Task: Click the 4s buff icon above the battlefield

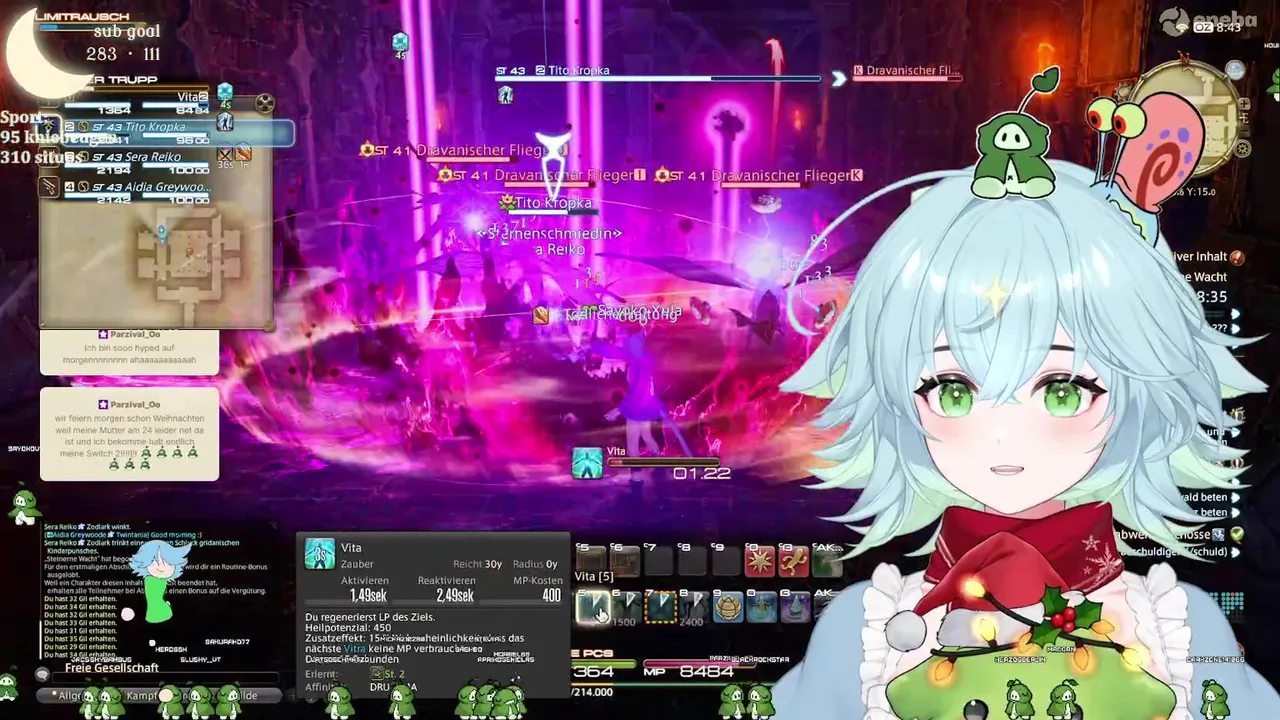Action: [400, 42]
